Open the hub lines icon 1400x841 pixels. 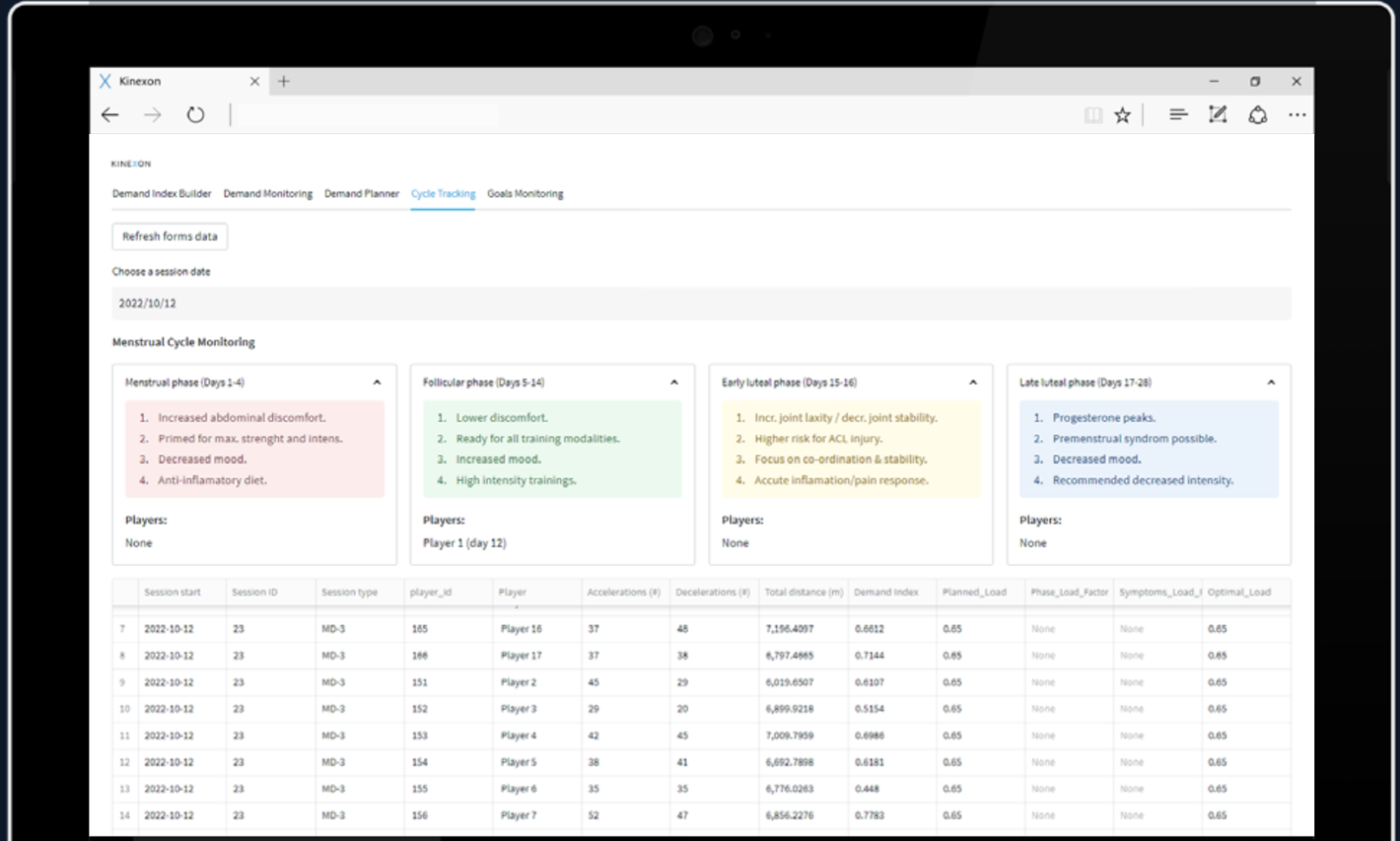[1179, 115]
